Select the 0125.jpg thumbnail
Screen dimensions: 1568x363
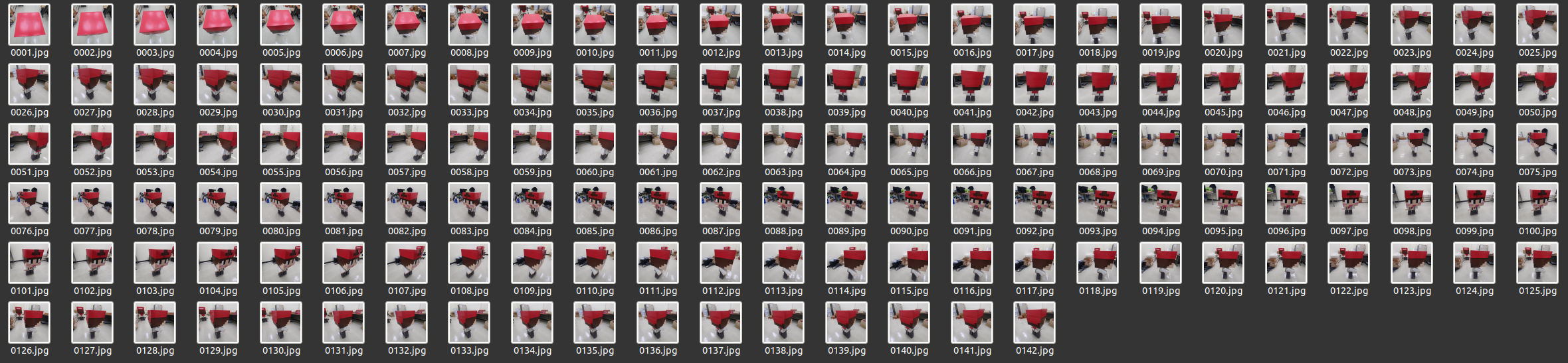coord(1537,263)
